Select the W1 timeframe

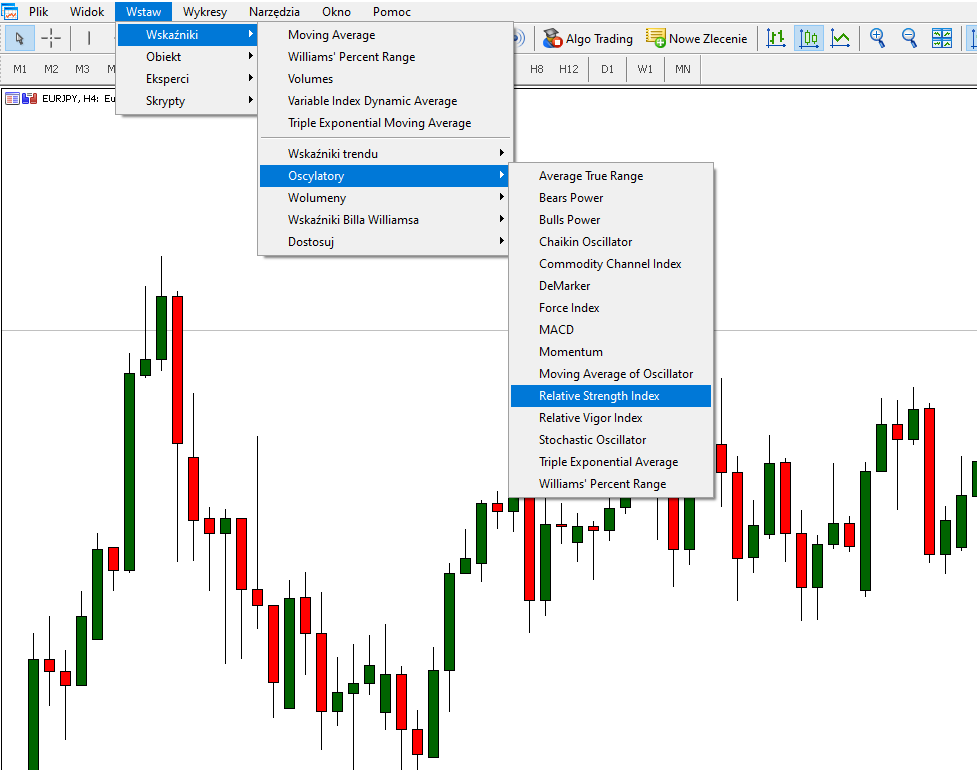(x=645, y=69)
